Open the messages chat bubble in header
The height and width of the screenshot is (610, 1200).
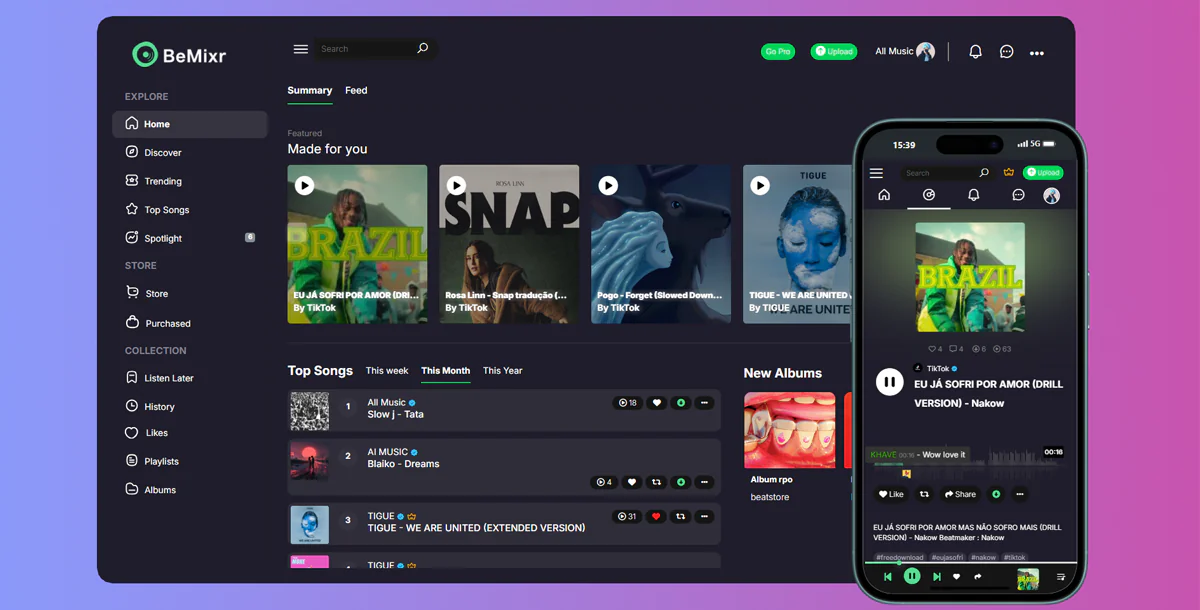pyautogui.click(x=1006, y=52)
